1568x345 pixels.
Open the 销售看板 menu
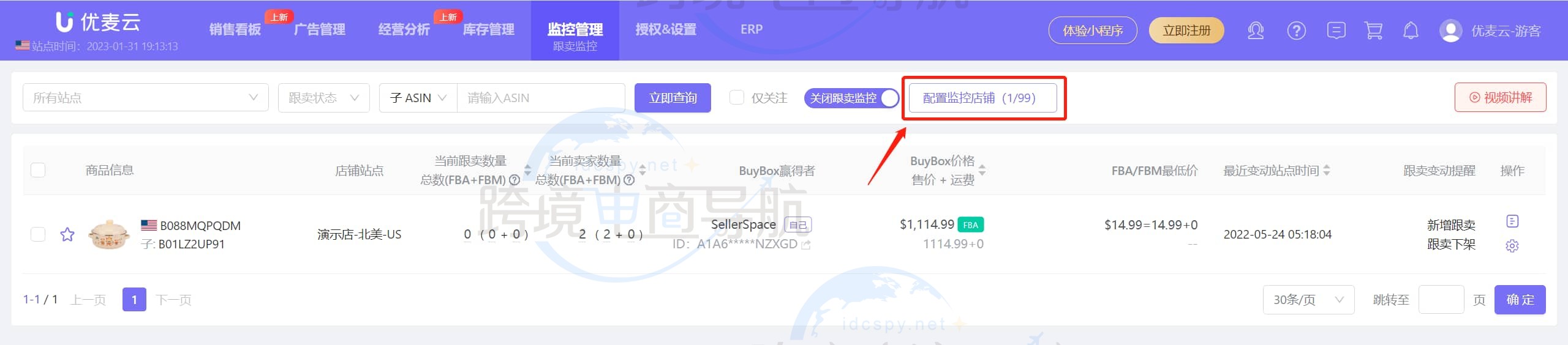(235, 29)
